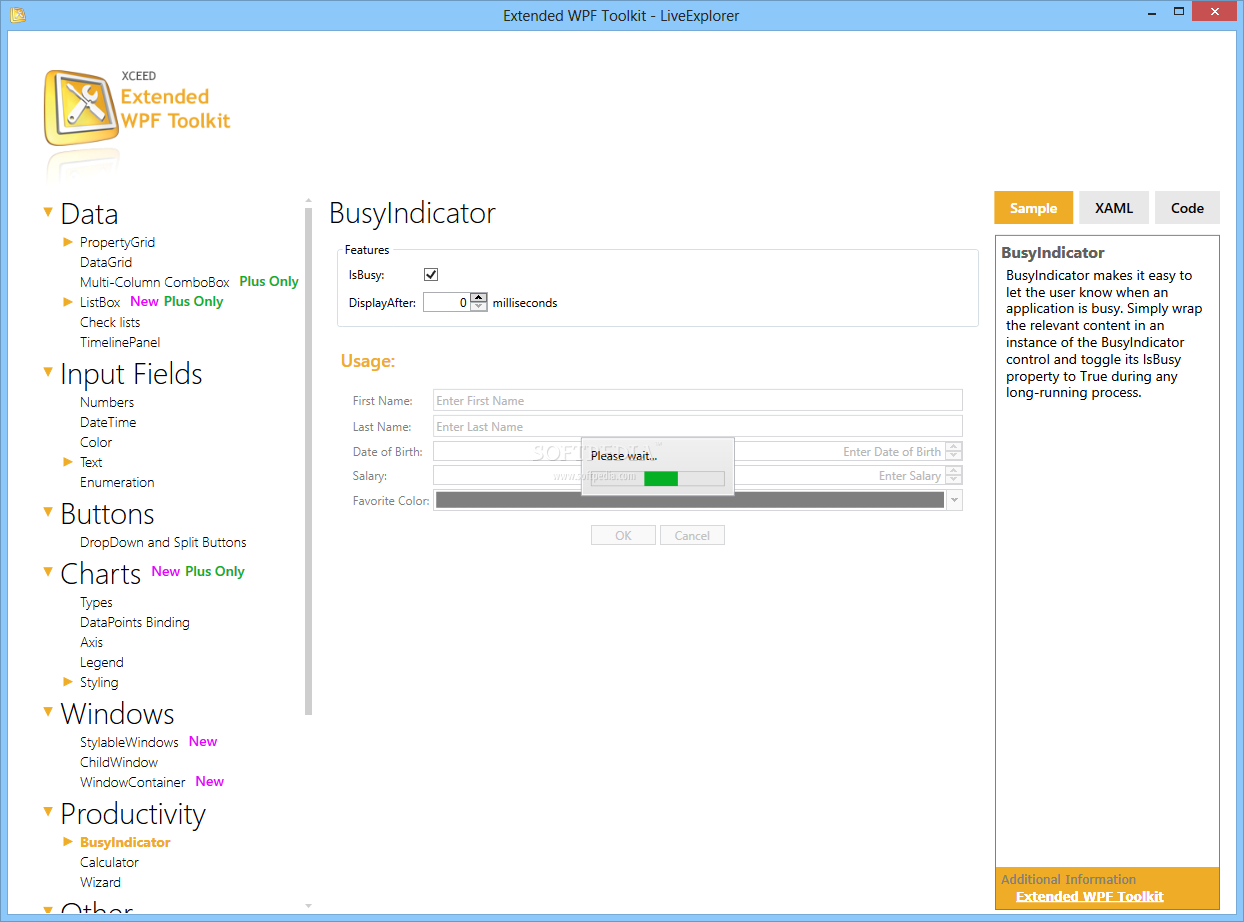Expand the Styling tree node

coord(68,681)
